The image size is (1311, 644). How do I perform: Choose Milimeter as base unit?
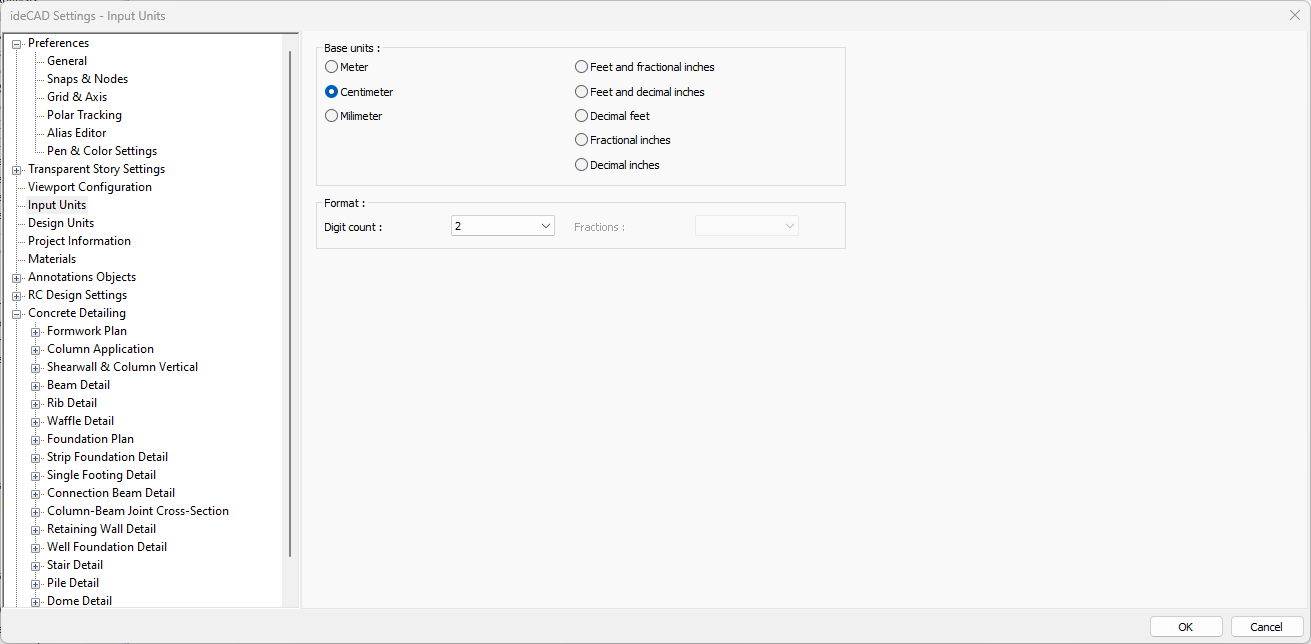[x=332, y=116]
